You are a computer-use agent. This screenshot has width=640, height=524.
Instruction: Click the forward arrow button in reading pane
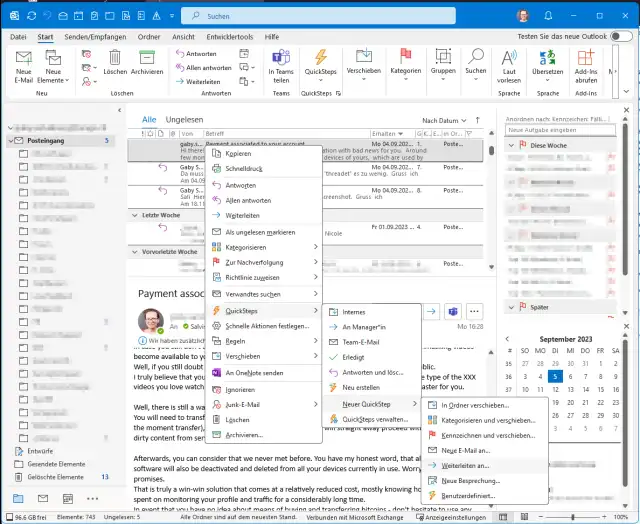(431, 312)
